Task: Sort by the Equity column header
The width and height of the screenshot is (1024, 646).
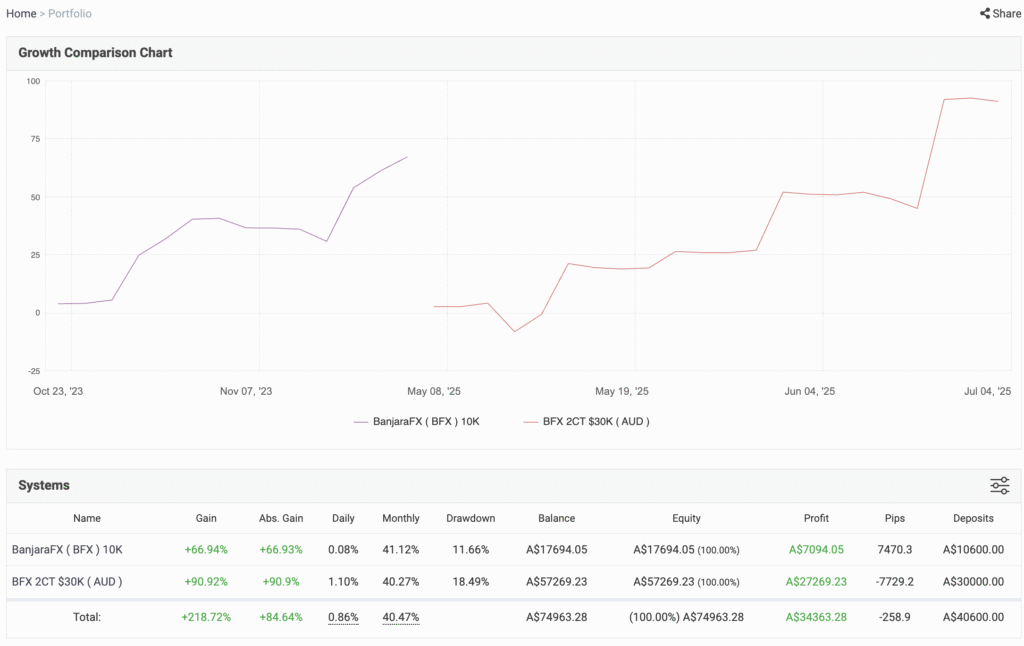Action: click(x=686, y=518)
